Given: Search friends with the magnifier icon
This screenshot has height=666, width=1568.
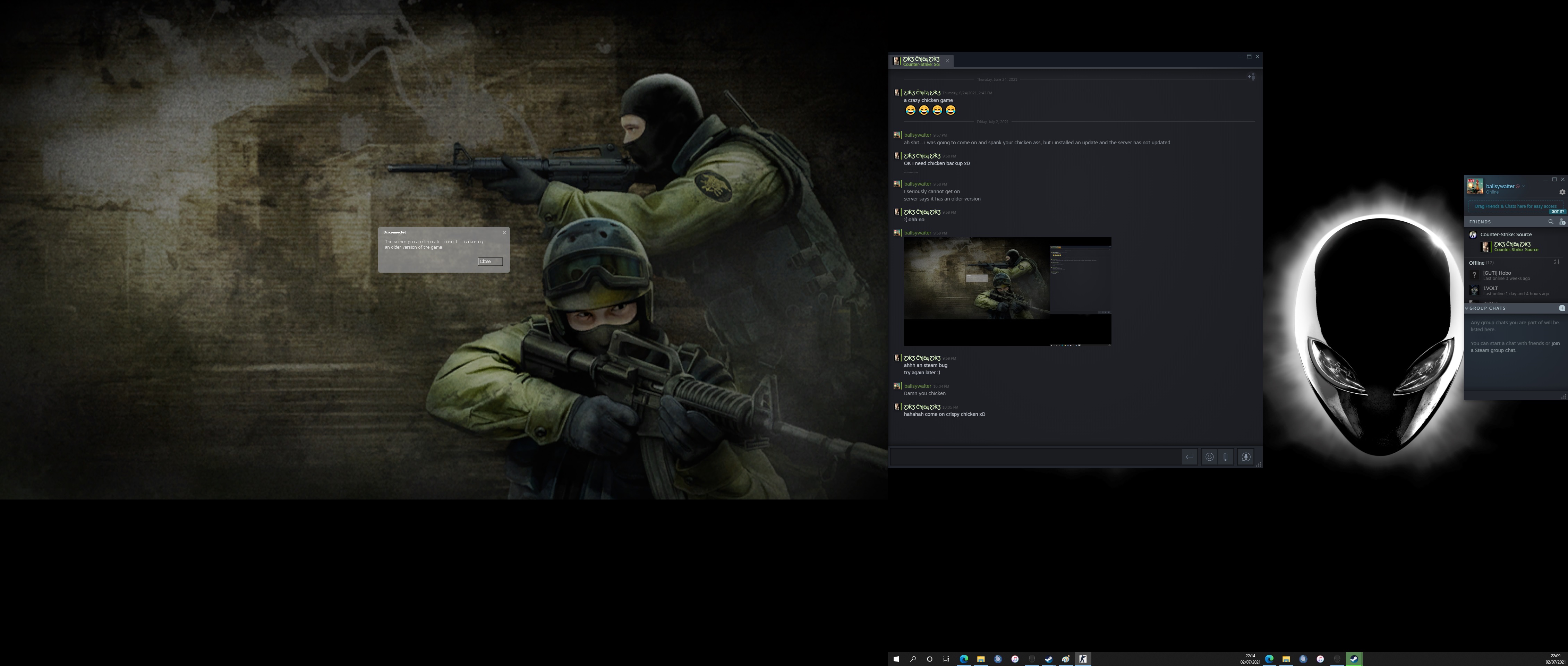Looking at the screenshot, I should click(x=1550, y=222).
